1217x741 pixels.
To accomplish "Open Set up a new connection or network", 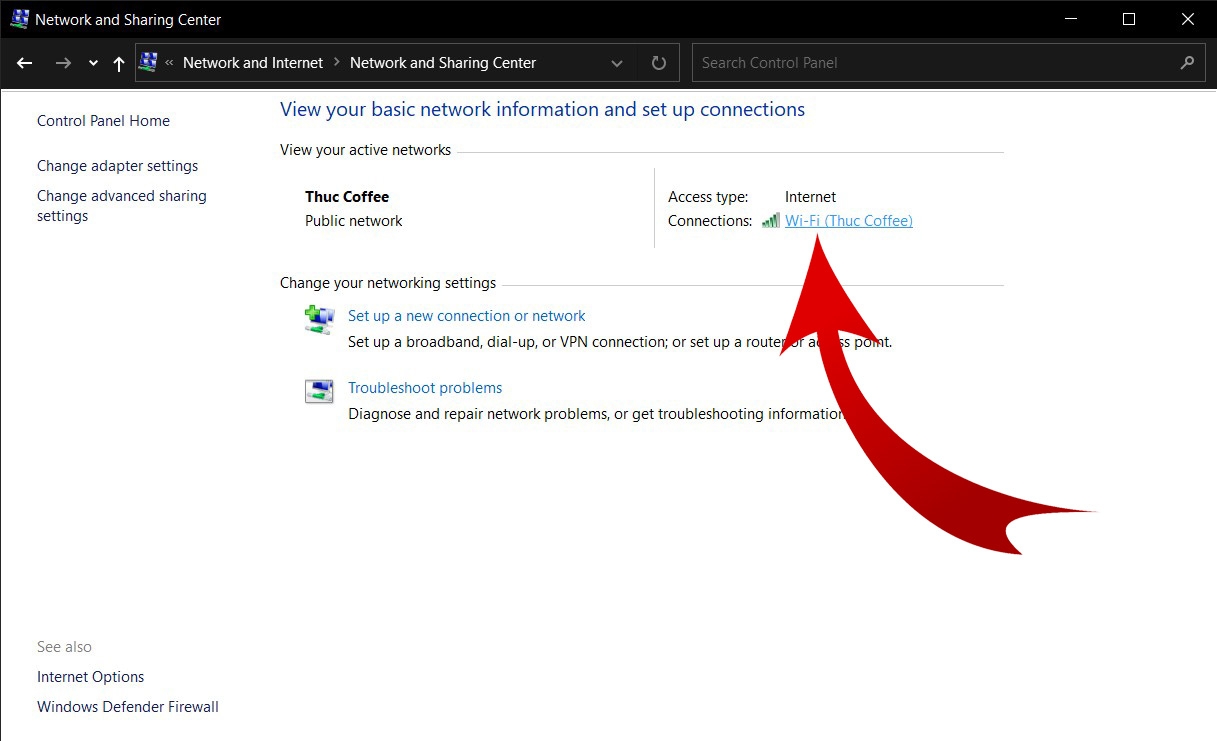I will tap(467, 316).
